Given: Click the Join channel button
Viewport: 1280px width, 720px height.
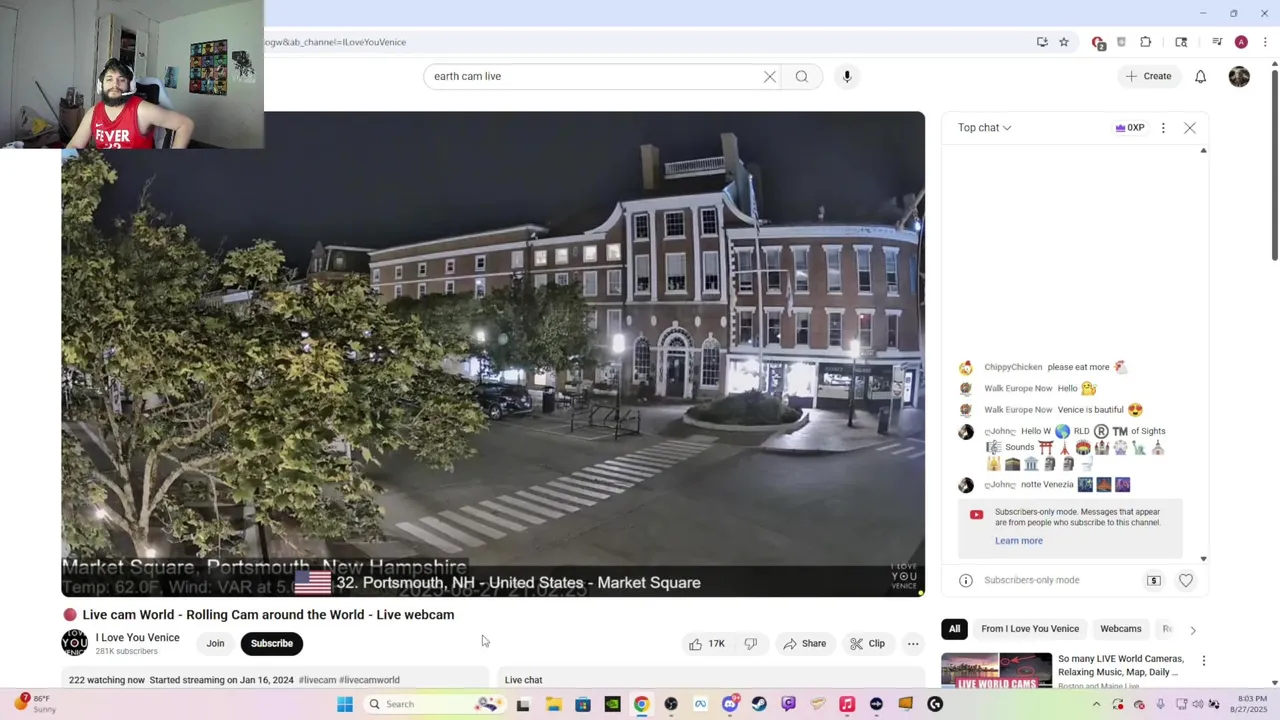Looking at the screenshot, I should (215, 644).
